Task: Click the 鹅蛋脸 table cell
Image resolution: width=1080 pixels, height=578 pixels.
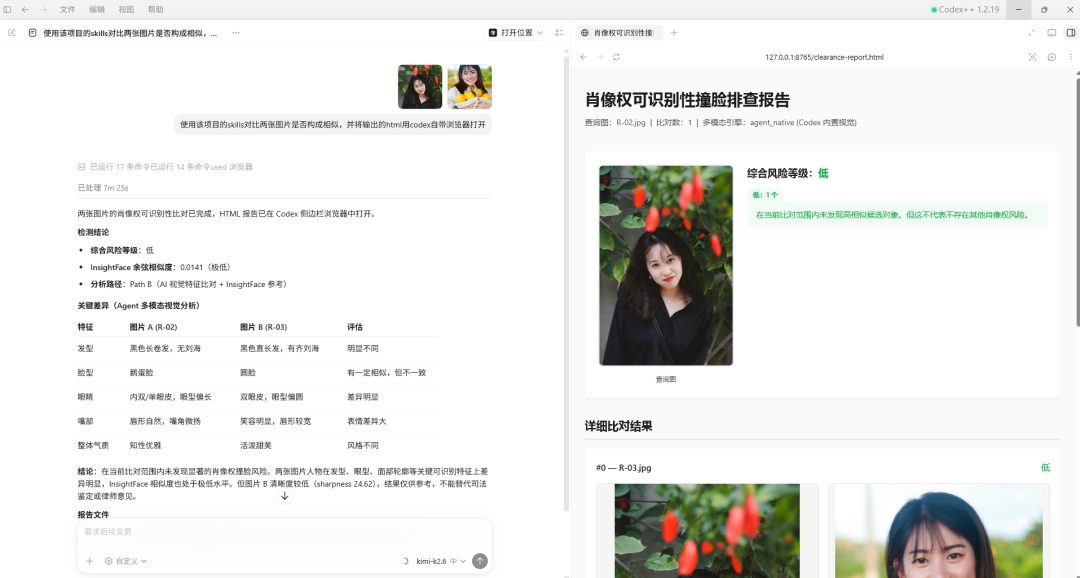Action: pyautogui.click(x=141, y=373)
